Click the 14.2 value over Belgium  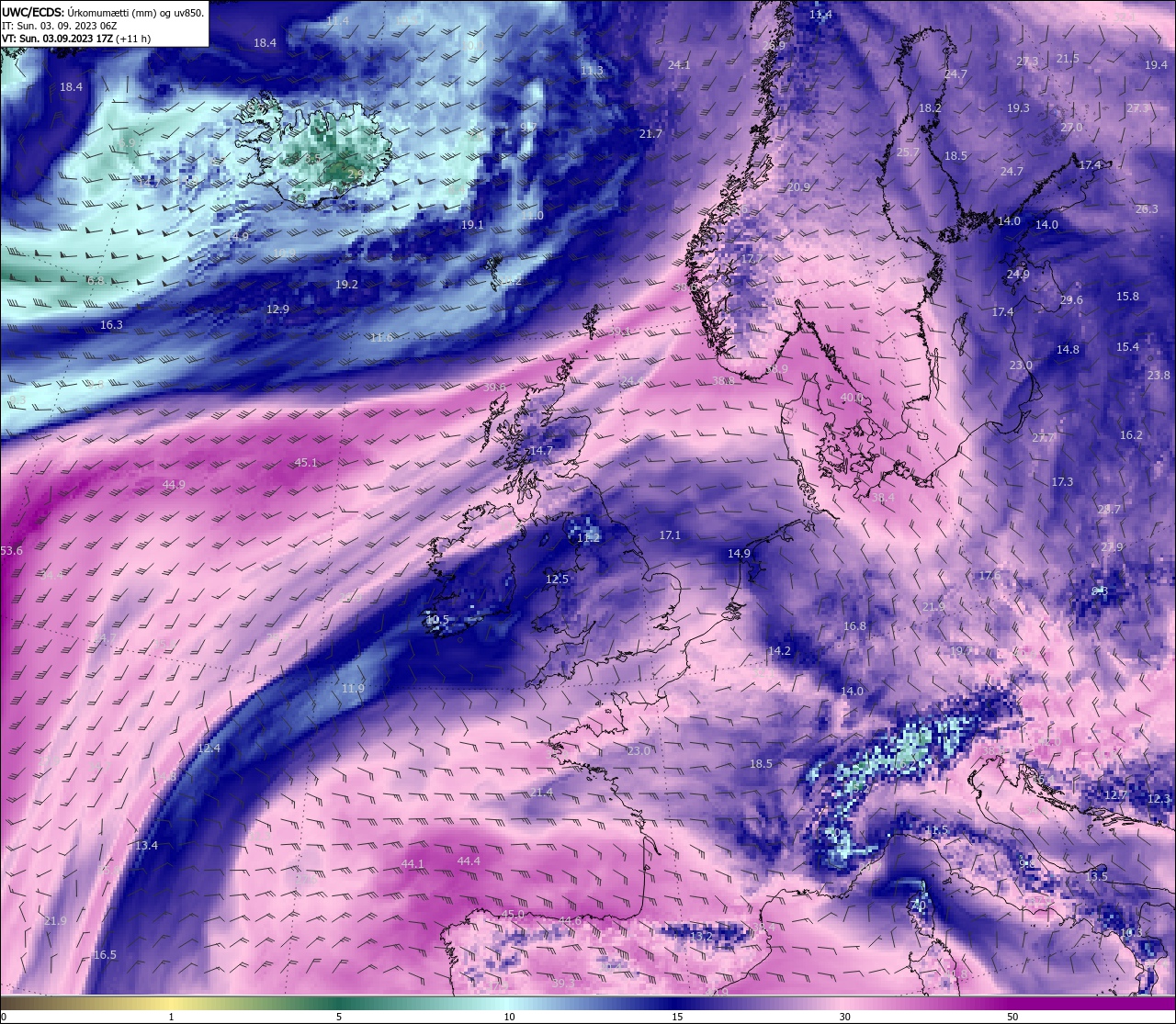[779, 651]
